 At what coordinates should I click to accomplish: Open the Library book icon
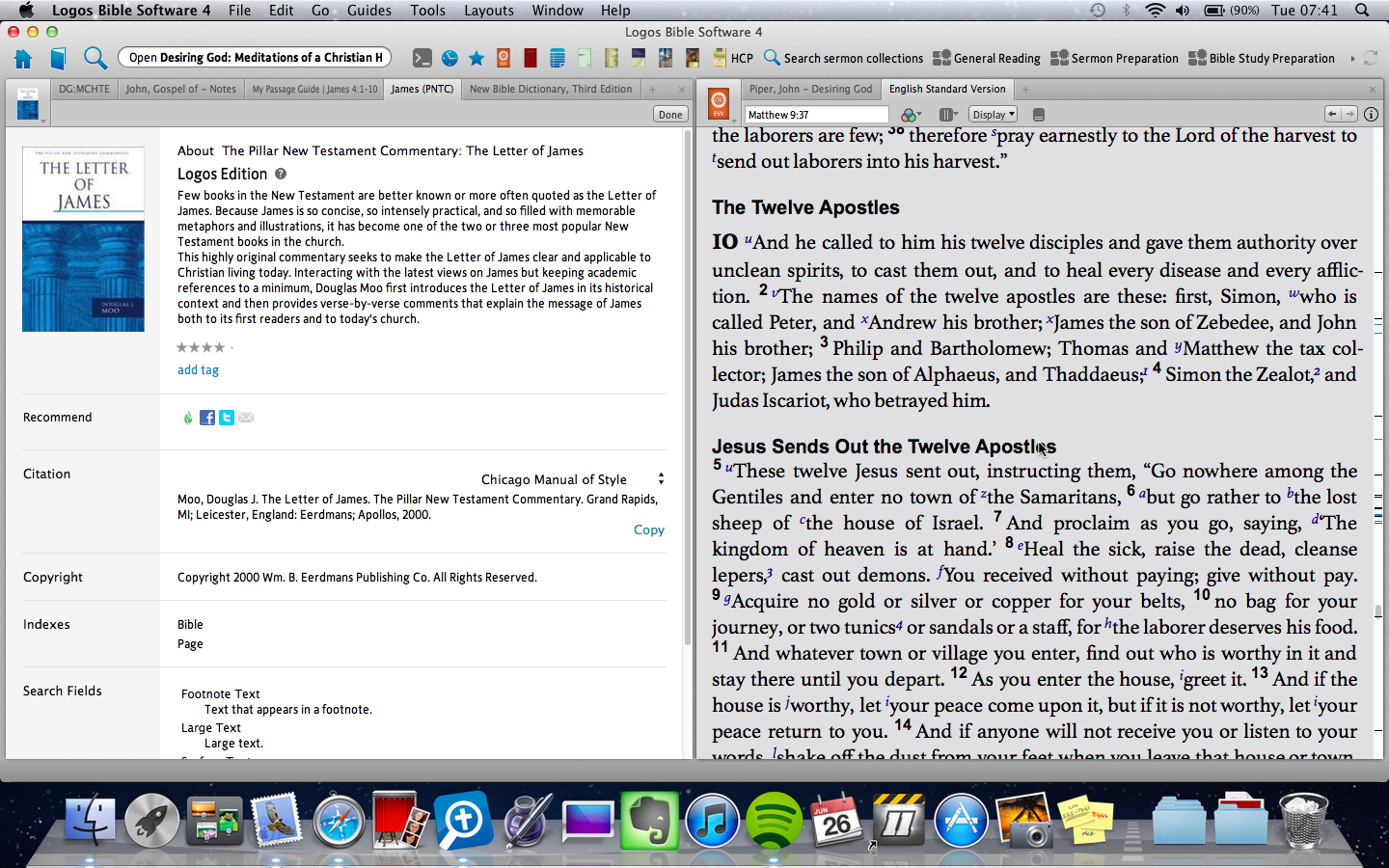(58, 58)
